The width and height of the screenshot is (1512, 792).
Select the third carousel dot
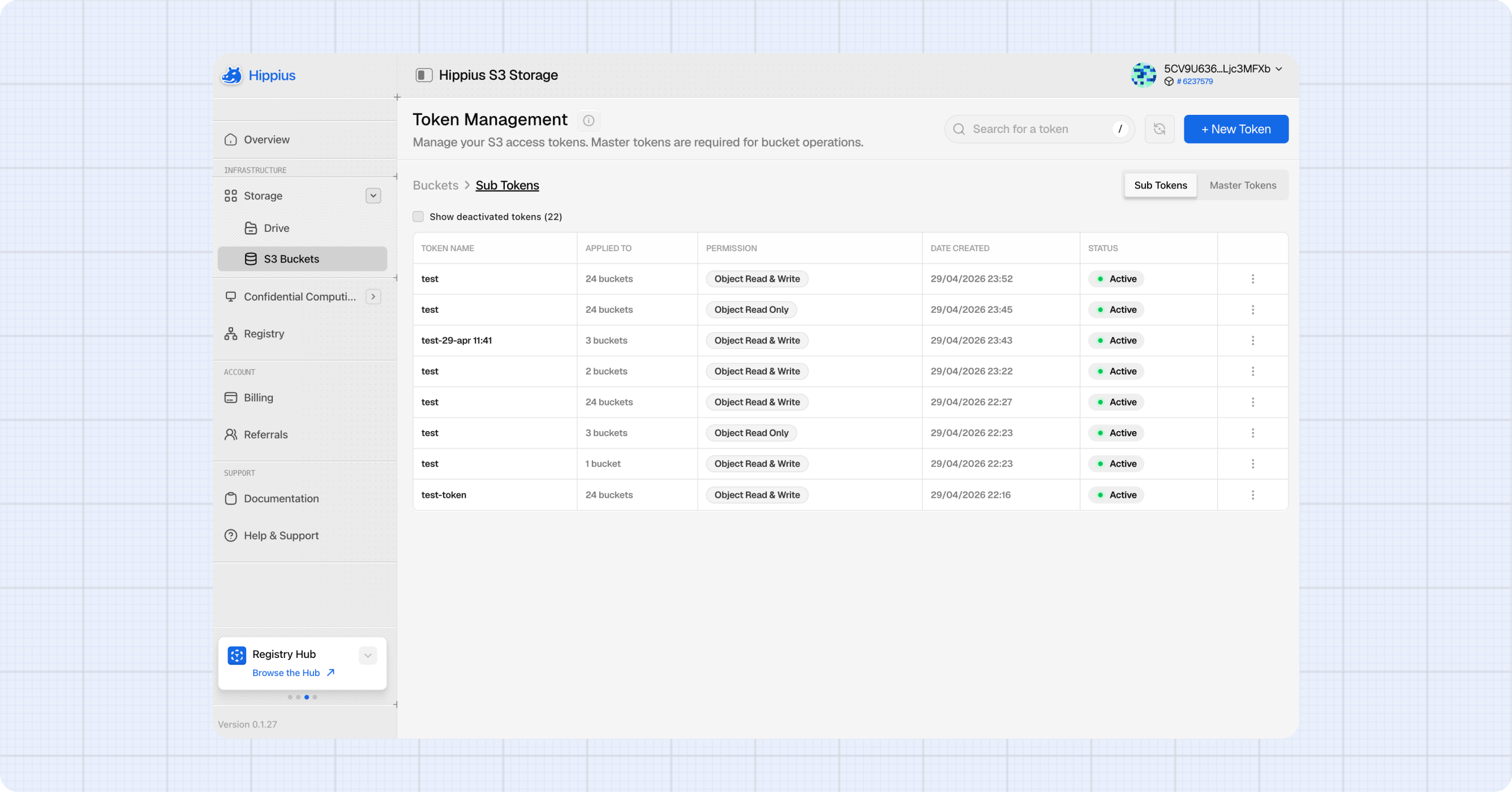click(306, 698)
